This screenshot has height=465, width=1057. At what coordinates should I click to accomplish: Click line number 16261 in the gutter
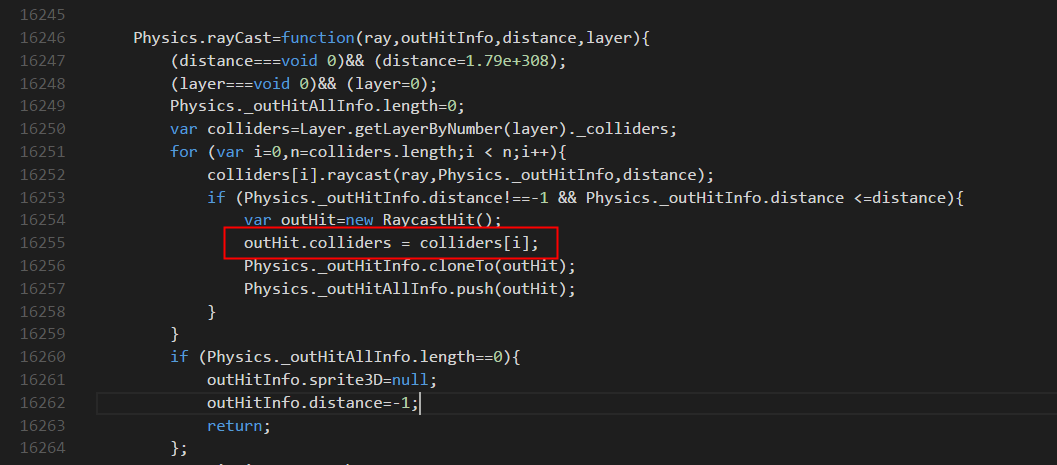[42, 379]
